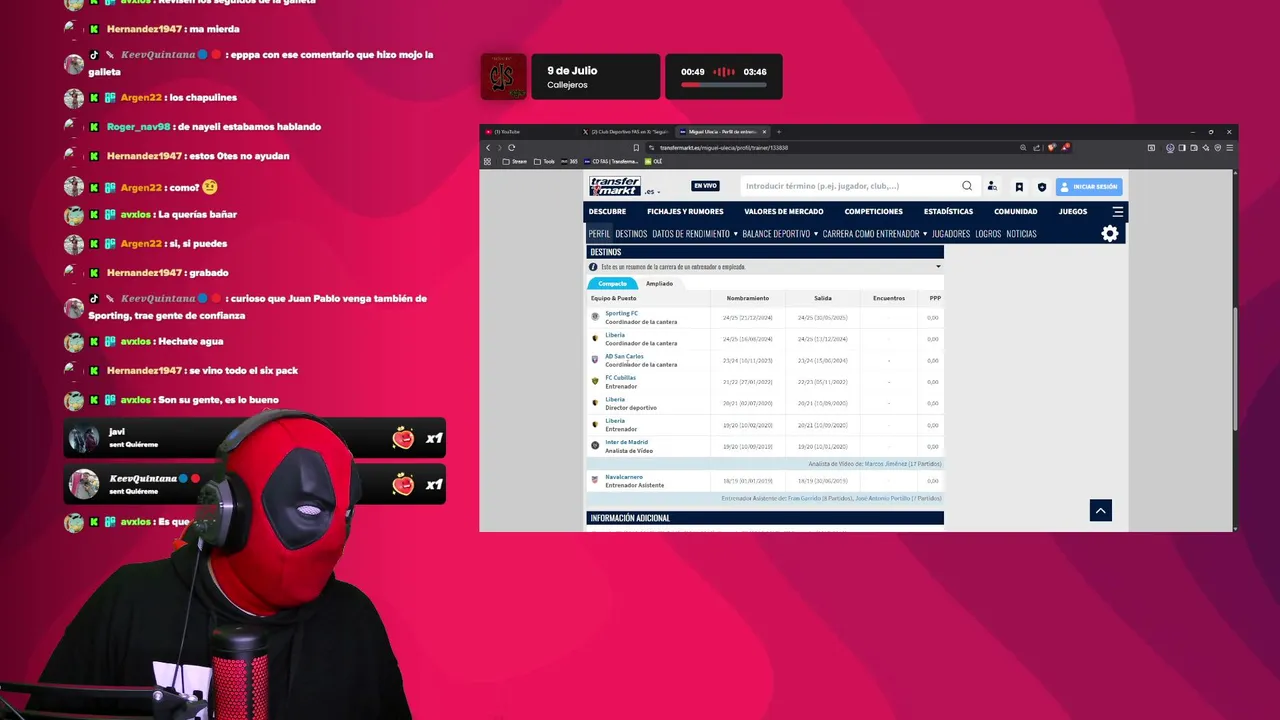This screenshot has height=720, width=1280.
Task: Click the Brave shields lion icon
Action: (x=1051, y=147)
